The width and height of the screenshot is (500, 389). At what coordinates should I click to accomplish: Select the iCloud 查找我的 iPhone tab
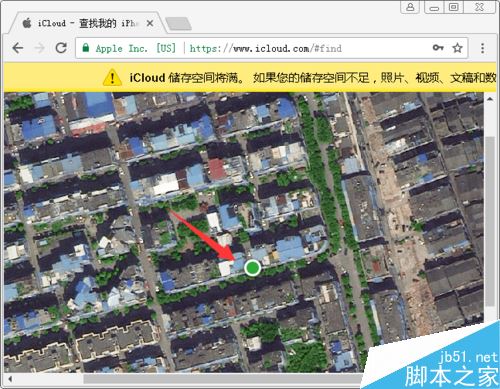pyautogui.click(x=87, y=23)
